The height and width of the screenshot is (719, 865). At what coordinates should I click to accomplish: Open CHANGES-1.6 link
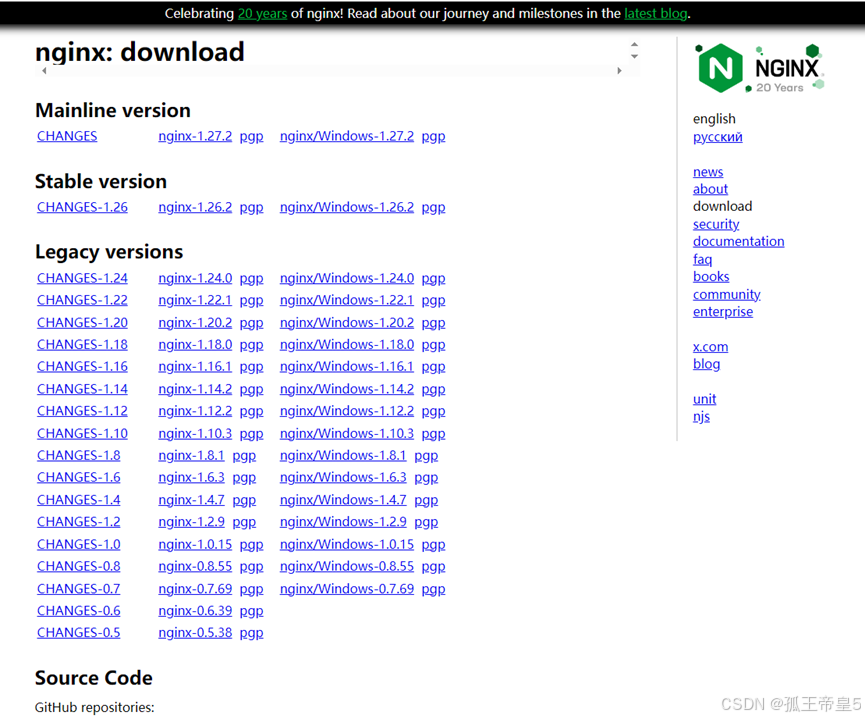(78, 477)
